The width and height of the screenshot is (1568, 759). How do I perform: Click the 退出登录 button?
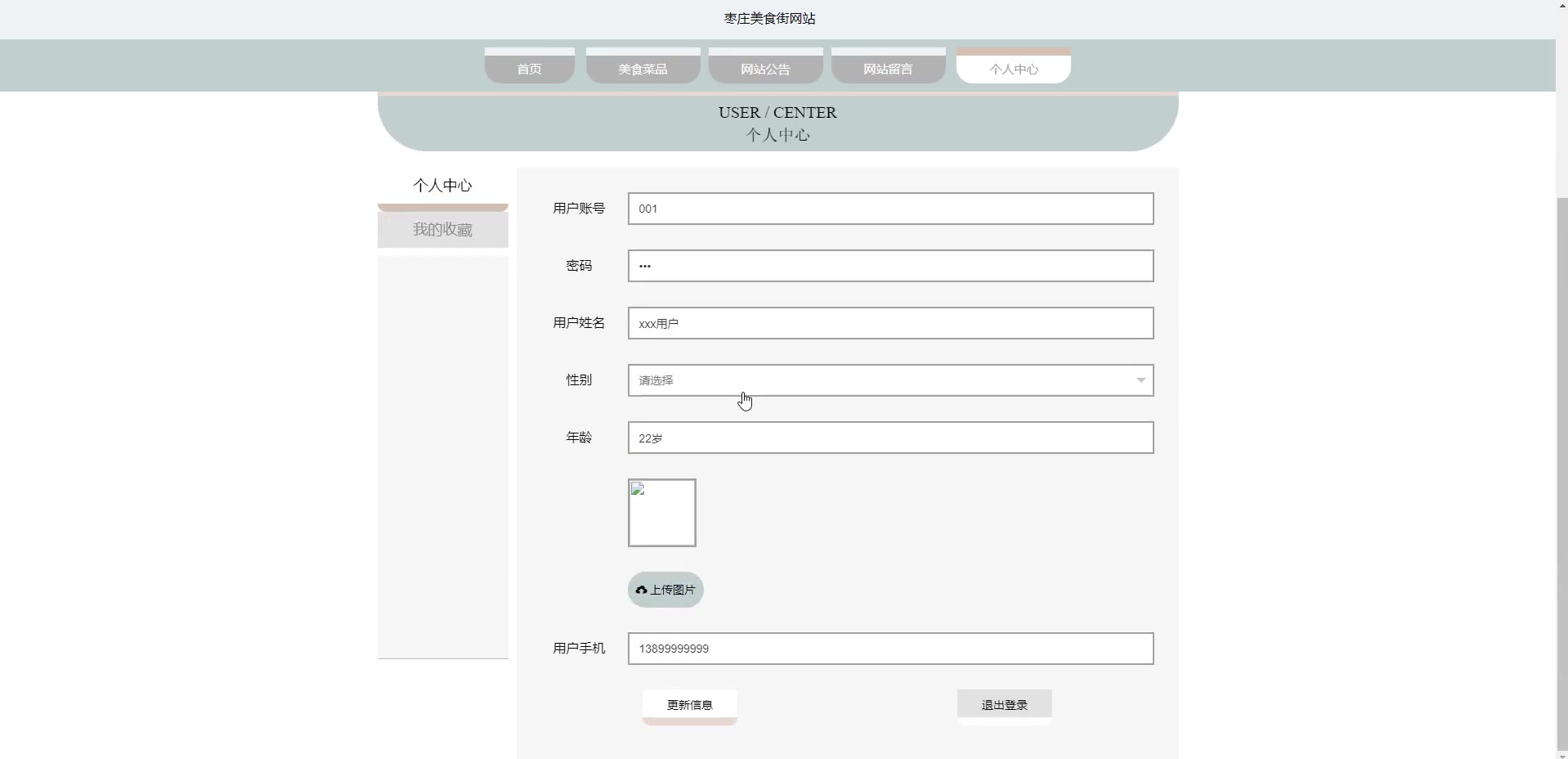click(1005, 706)
